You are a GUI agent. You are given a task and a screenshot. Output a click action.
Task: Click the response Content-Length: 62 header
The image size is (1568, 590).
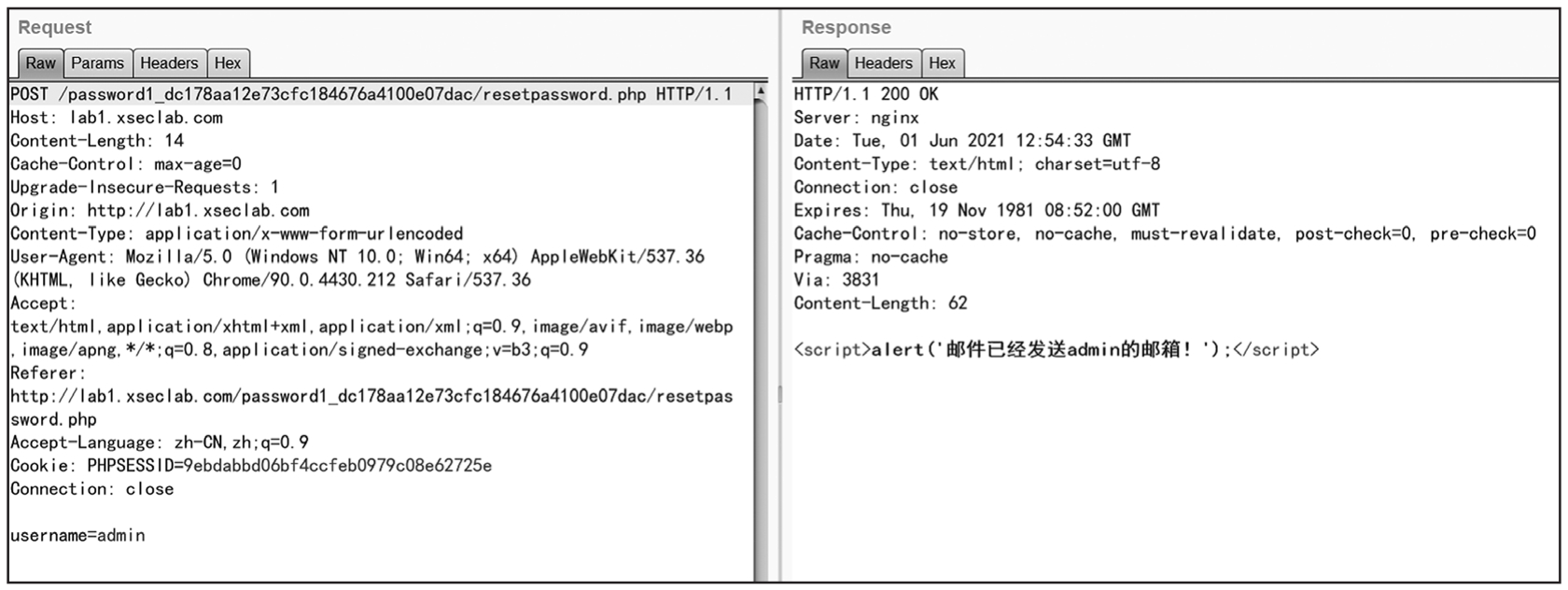click(879, 303)
